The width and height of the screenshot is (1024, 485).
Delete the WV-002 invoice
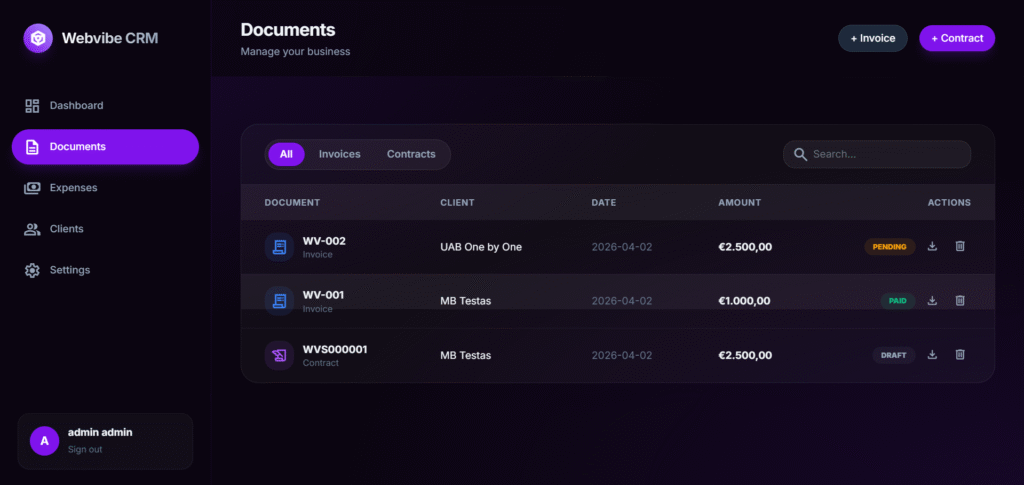[x=960, y=247]
